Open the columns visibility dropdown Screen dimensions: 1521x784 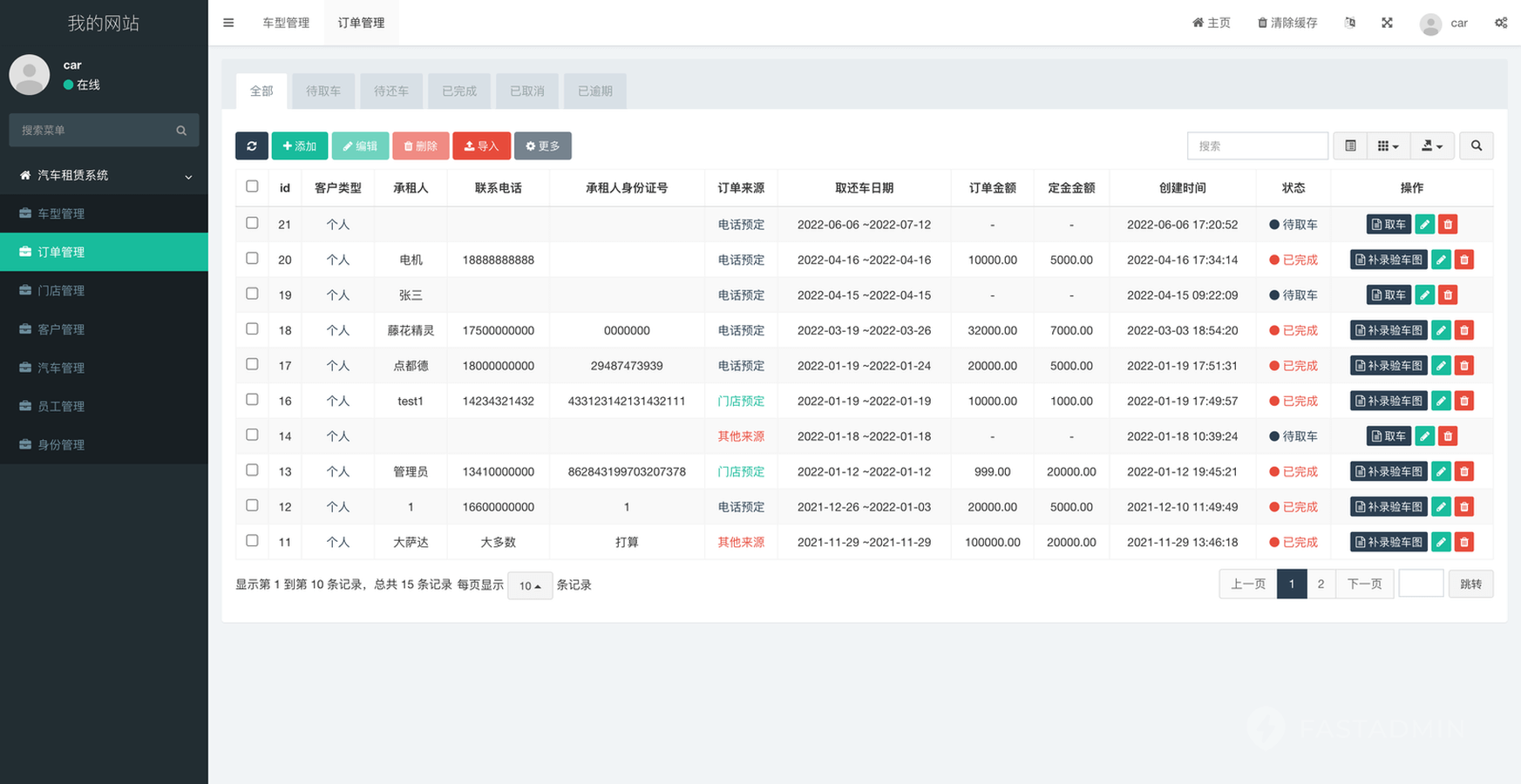click(1388, 146)
